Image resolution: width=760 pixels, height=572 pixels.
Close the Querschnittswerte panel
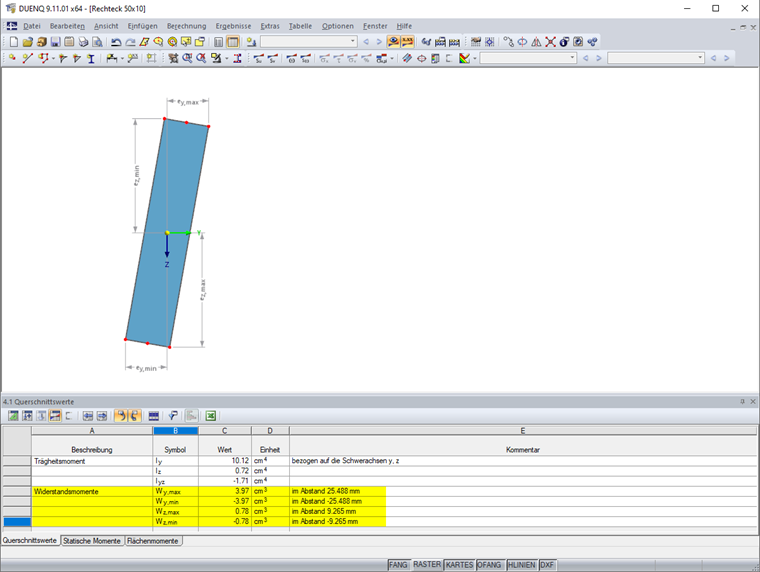coord(753,401)
